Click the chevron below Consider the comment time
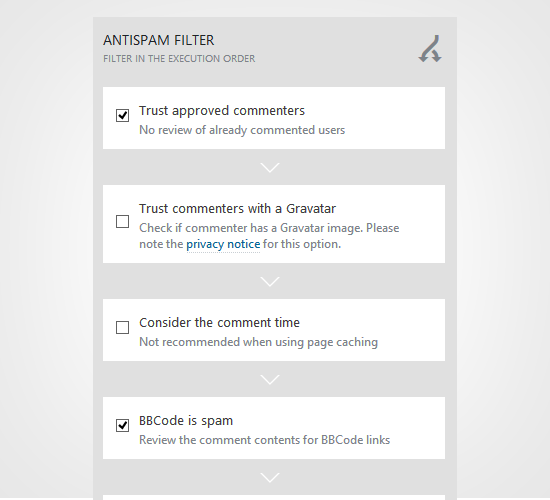Viewport: 550px width, 500px height. click(x=270, y=379)
